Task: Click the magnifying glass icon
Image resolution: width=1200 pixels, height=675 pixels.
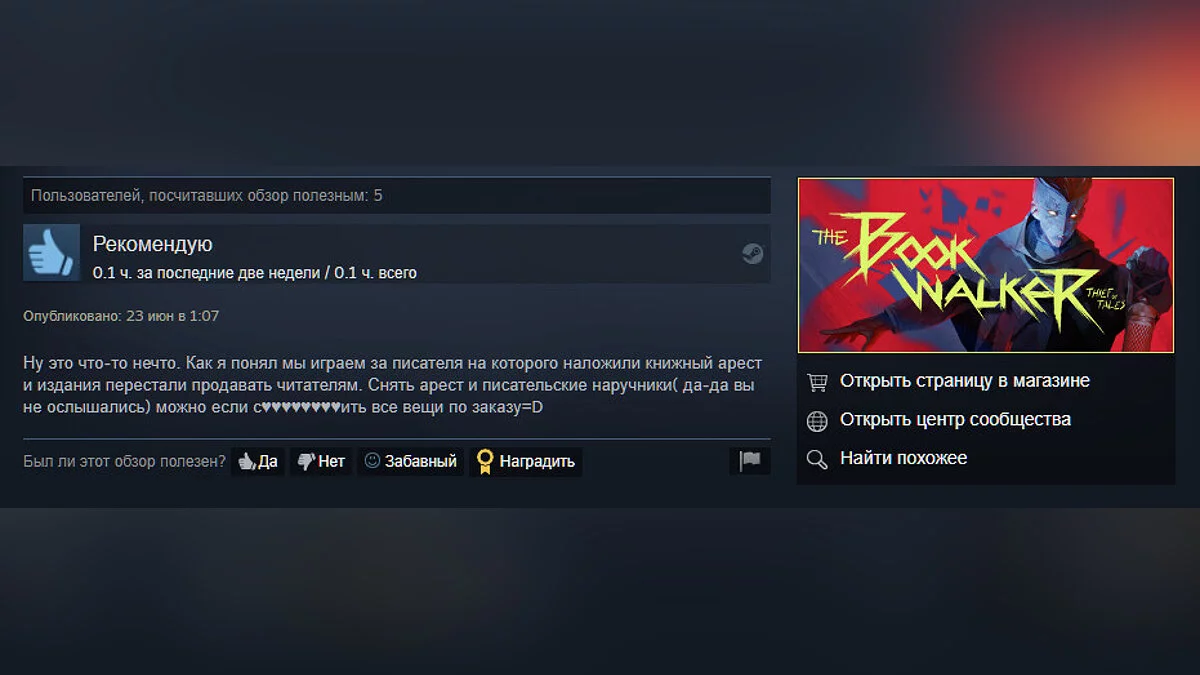Action: tap(817, 460)
